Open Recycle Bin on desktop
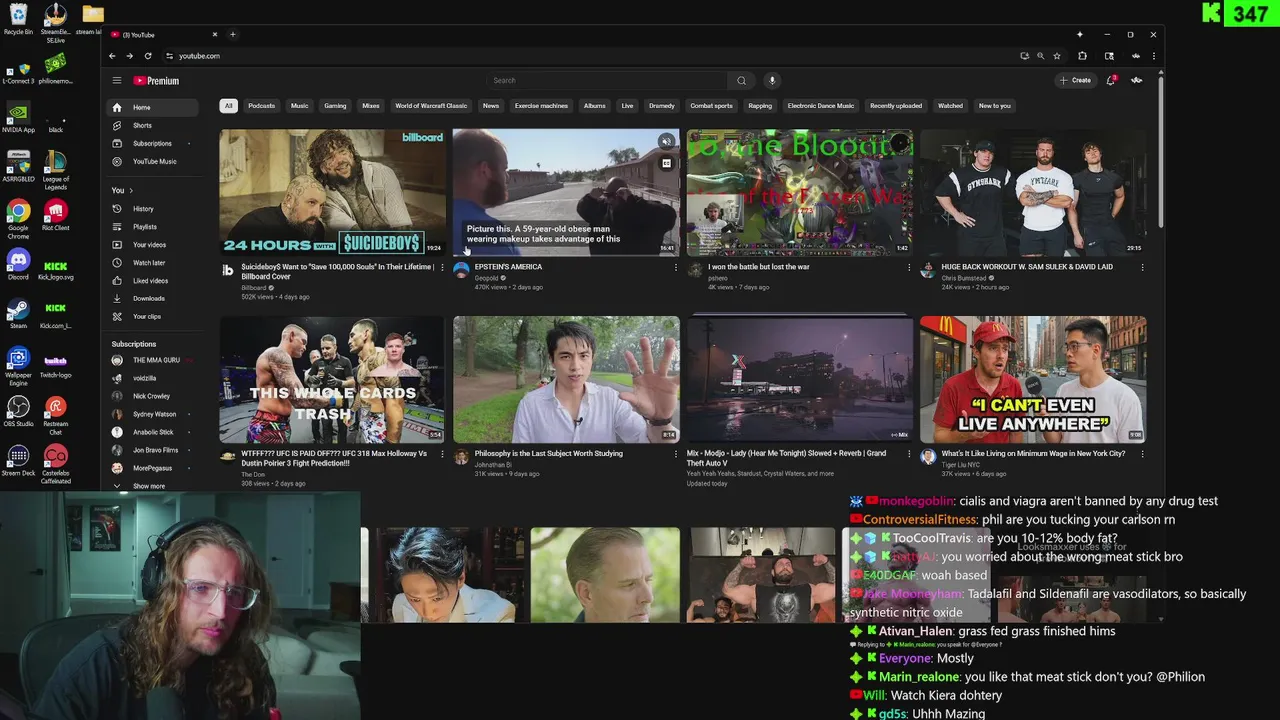Viewport: 1280px width, 720px height. (18, 20)
